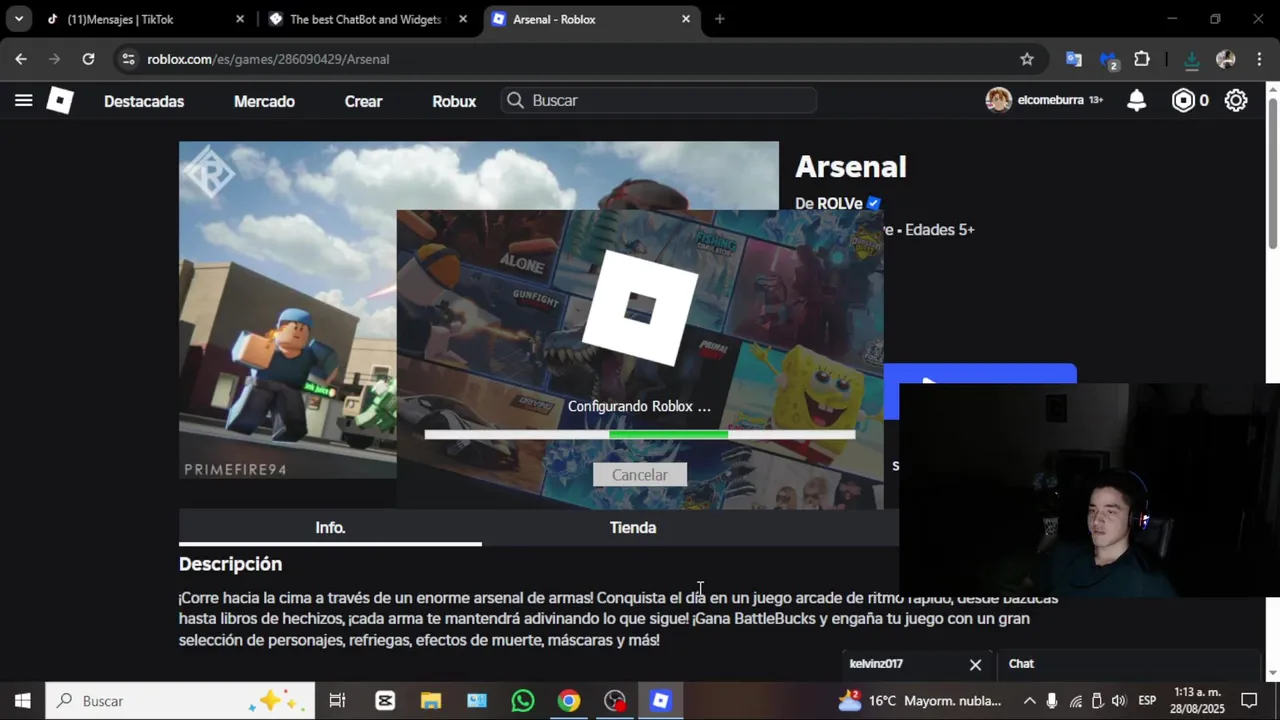Open the ESP language input indicator

pos(1147,701)
